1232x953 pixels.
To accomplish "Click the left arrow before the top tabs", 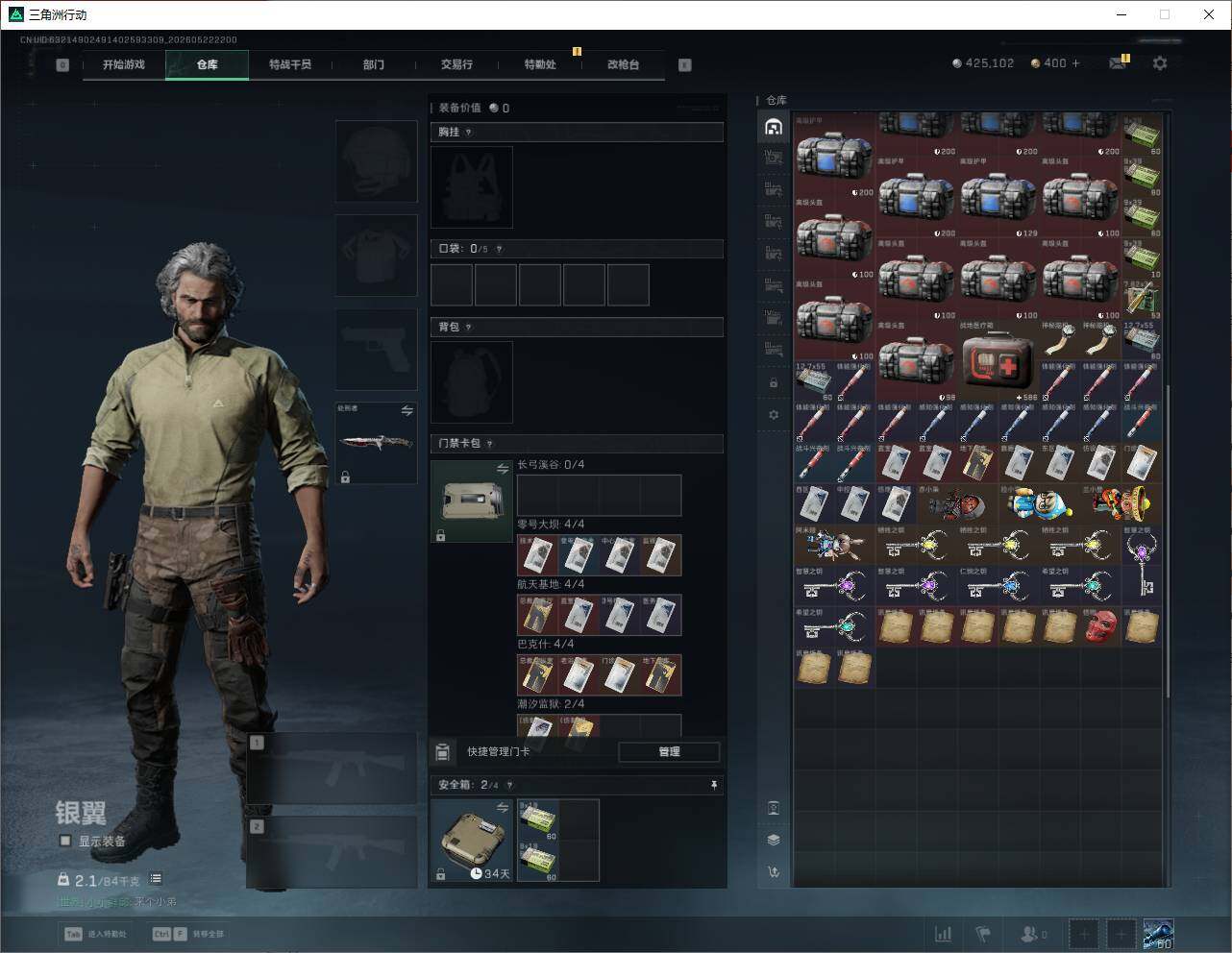I will [x=62, y=64].
